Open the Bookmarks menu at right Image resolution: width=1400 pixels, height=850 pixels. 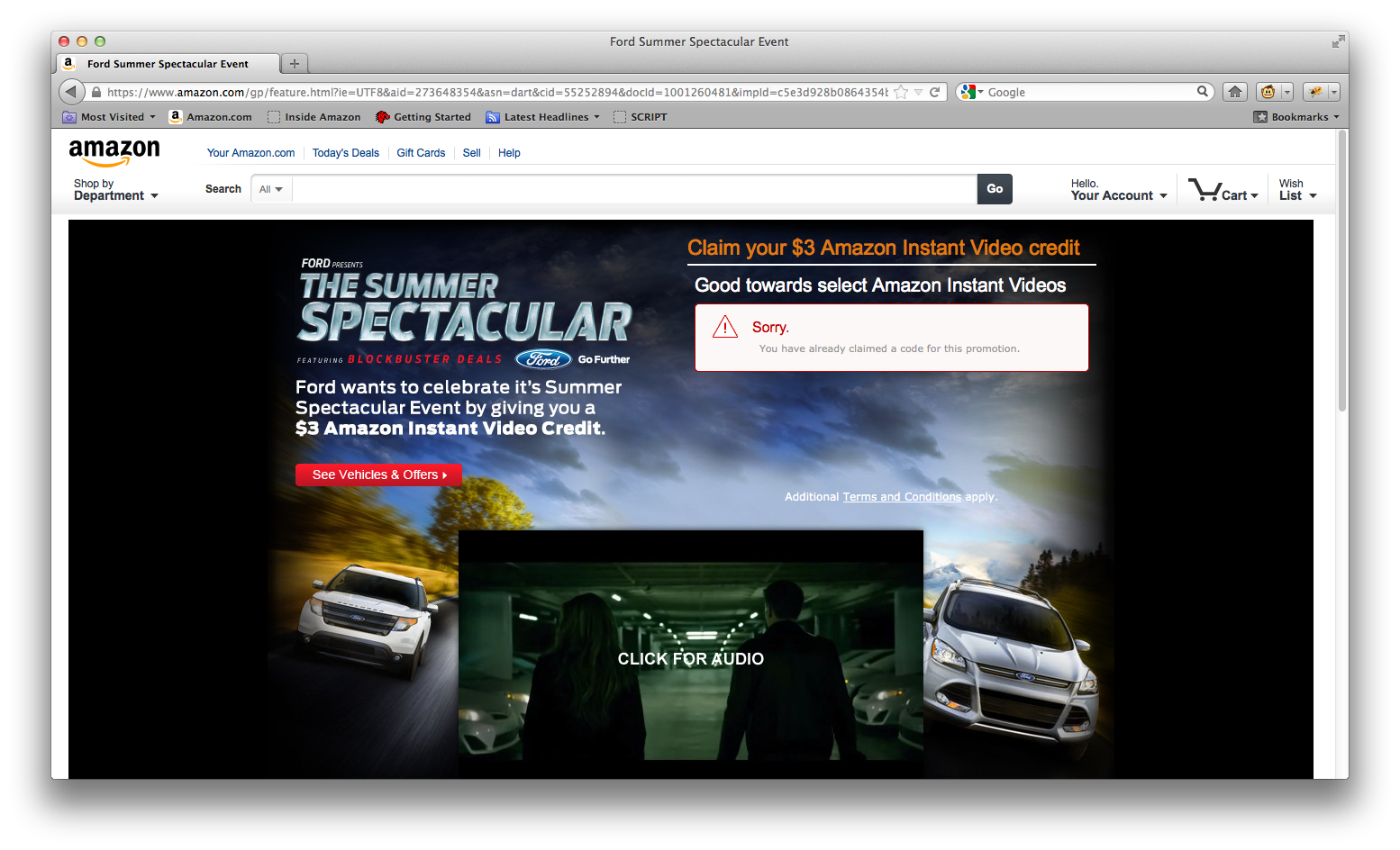(x=1296, y=117)
